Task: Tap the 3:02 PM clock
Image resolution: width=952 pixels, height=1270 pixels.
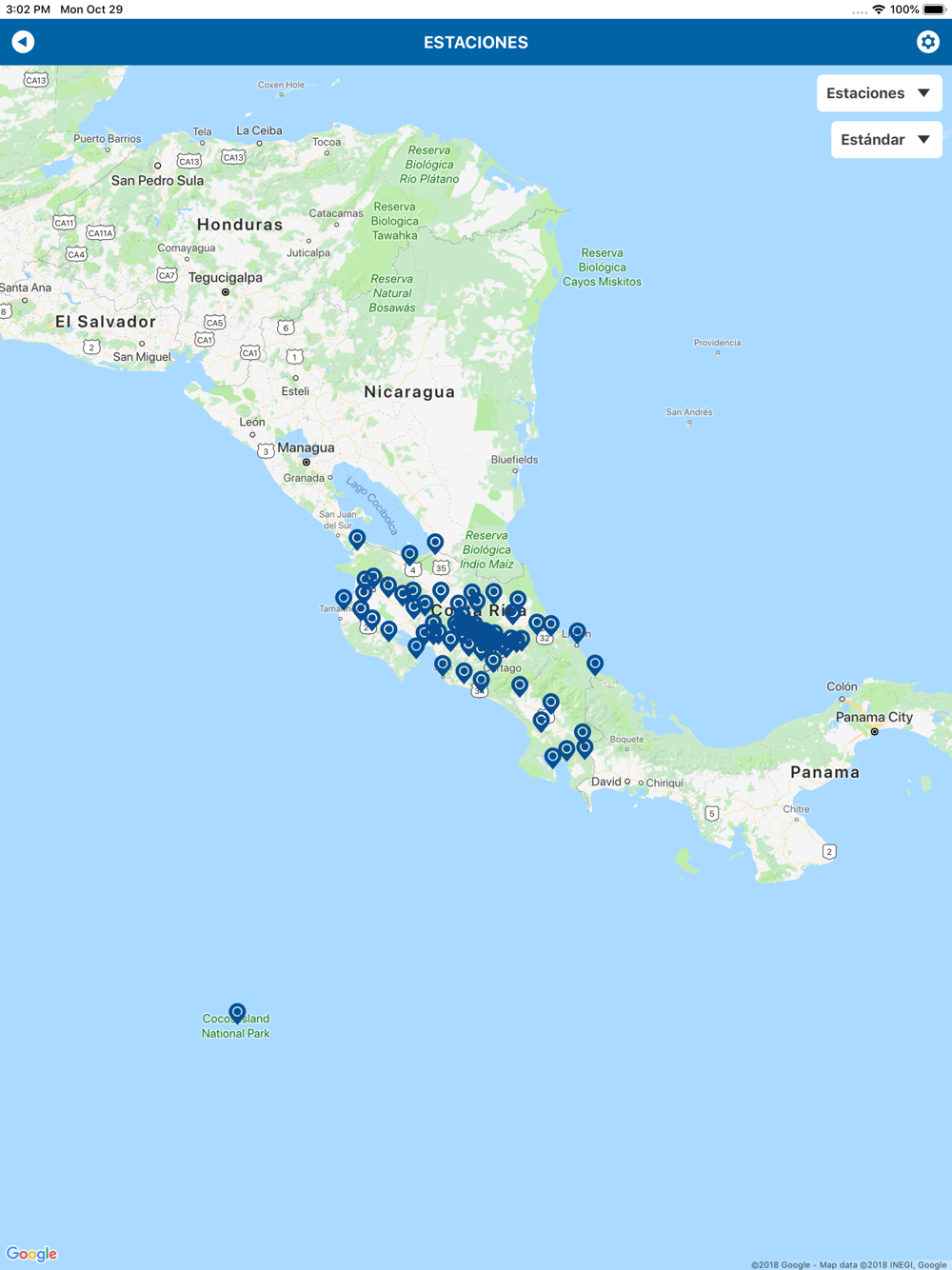Action: tap(28, 10)
